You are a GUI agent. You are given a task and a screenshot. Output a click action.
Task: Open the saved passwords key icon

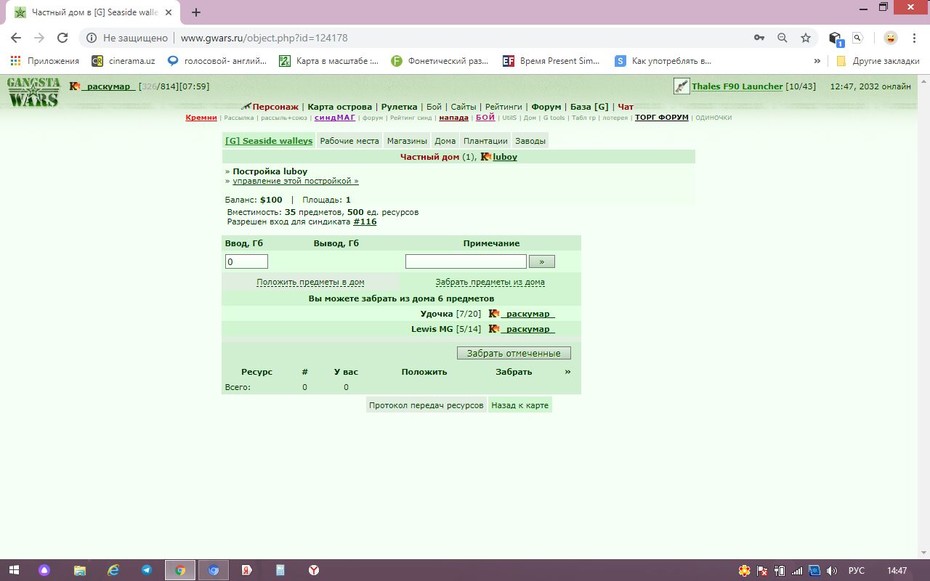click(759, 38)
